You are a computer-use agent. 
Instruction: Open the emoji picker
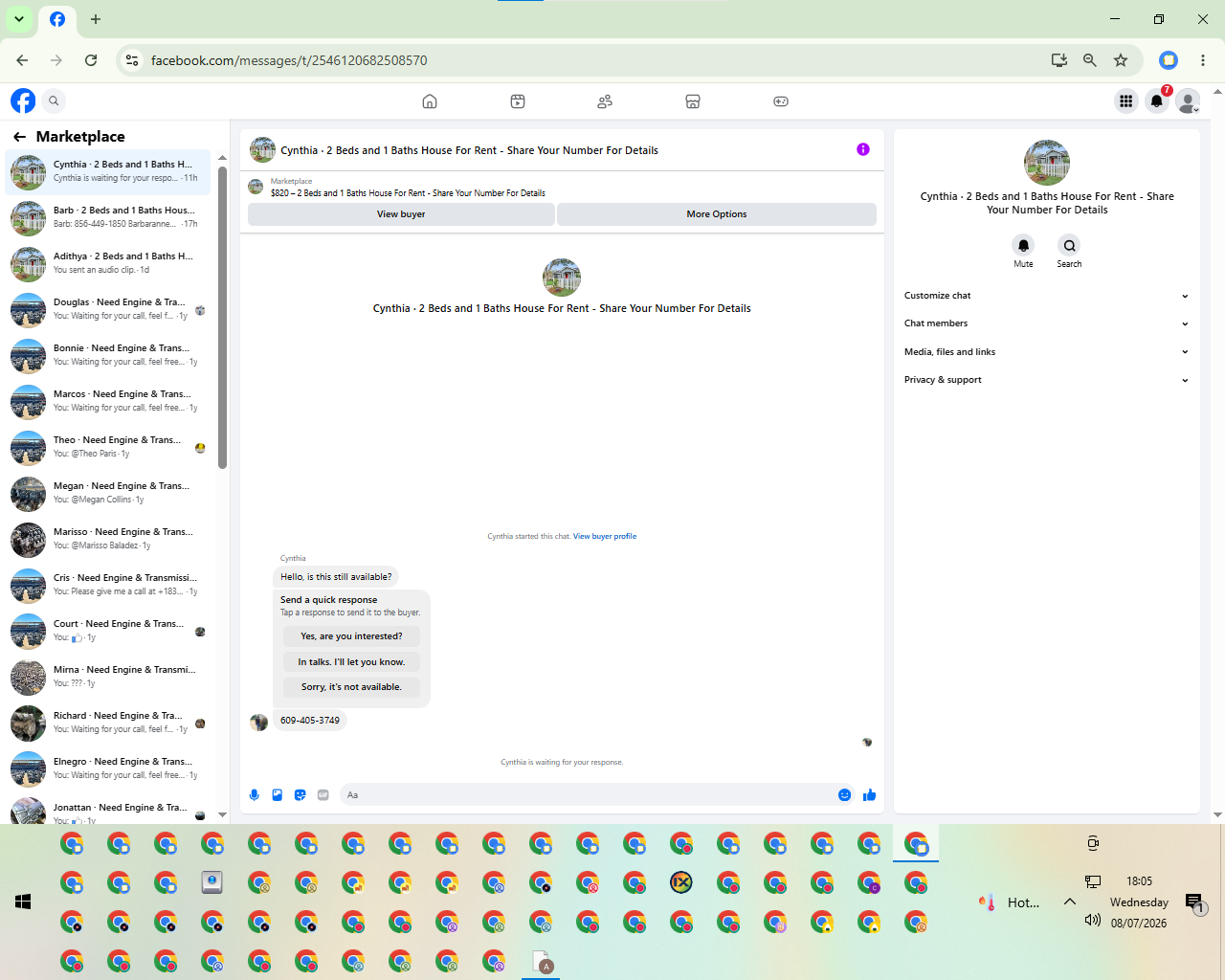coord(844,795)
